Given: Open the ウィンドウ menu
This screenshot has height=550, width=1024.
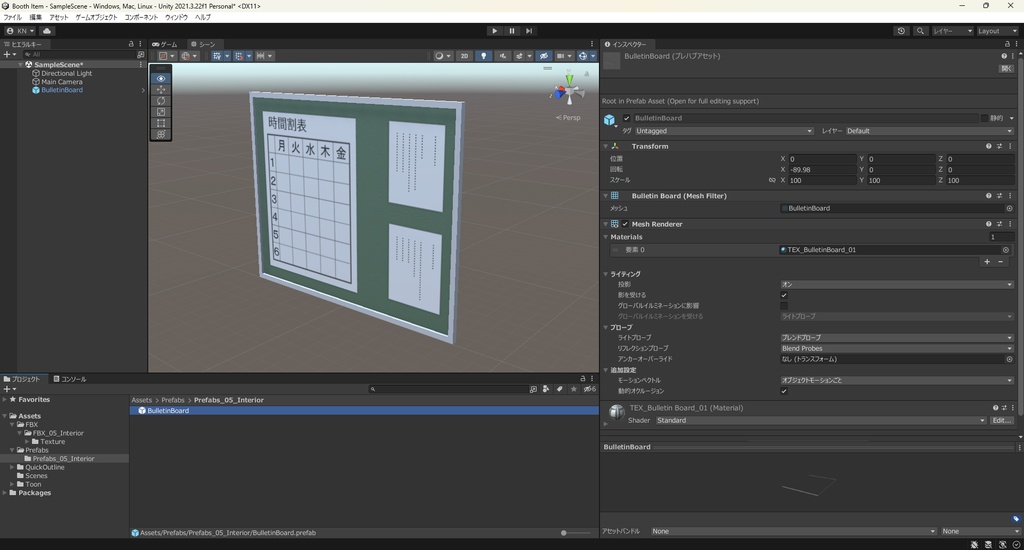Looking at the screenshot, I should click(176, 17).
